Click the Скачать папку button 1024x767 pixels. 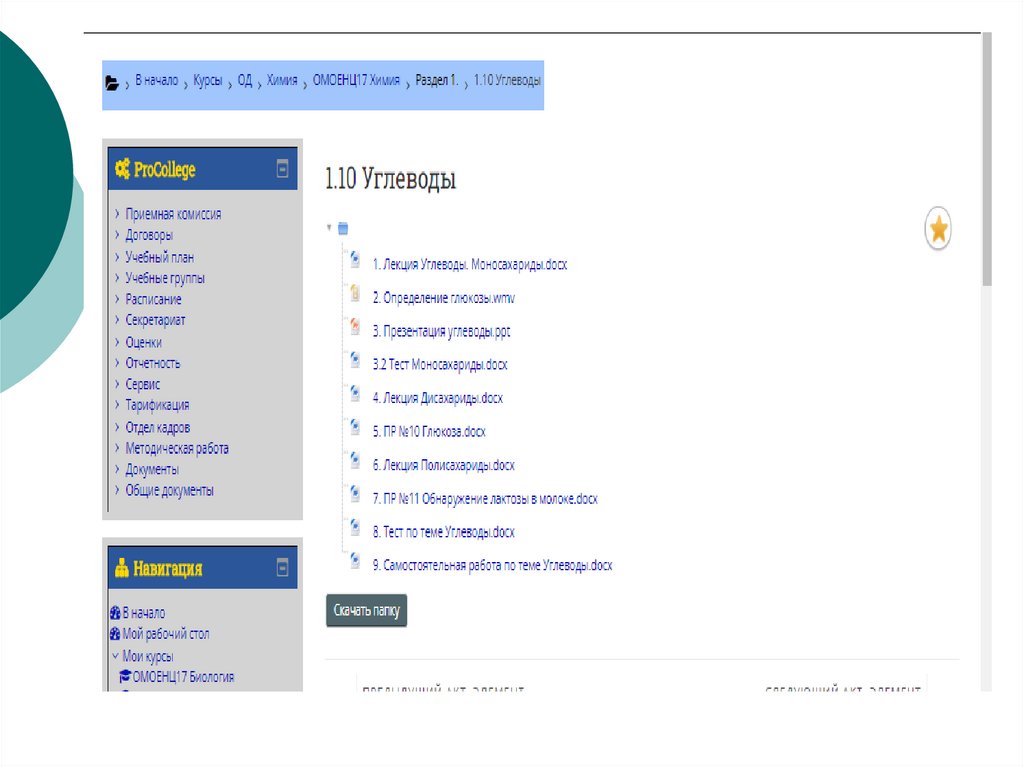tap(366, 610)
